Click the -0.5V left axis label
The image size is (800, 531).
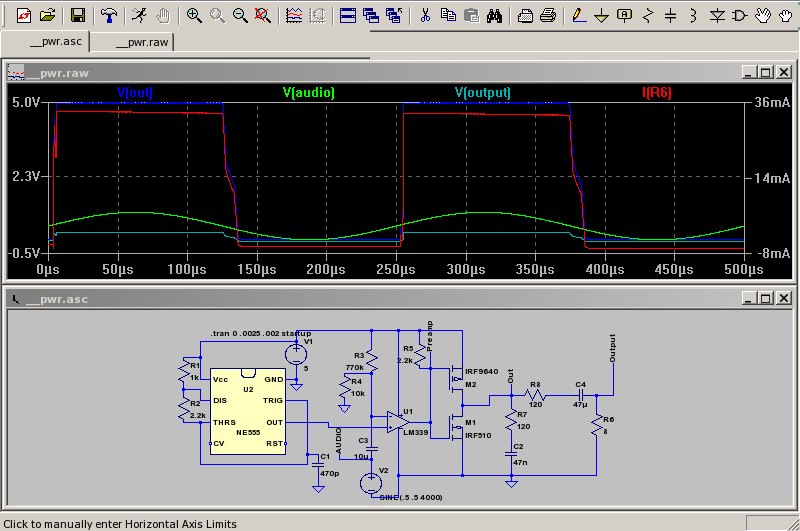(24, 253)
